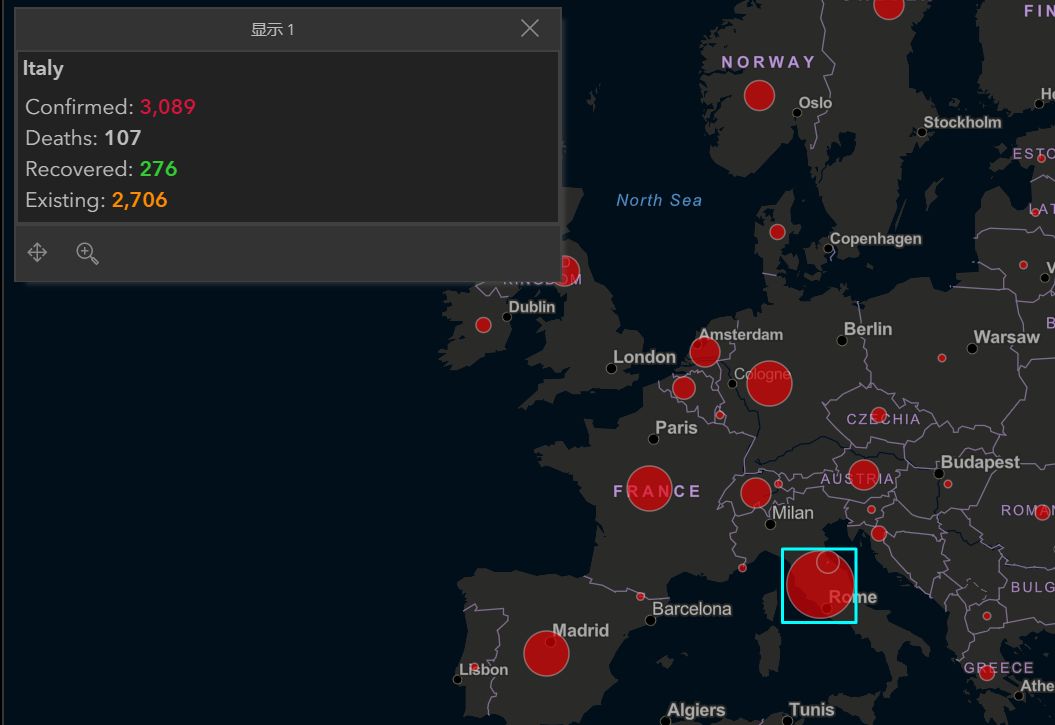
Task: Click the red marker southeast of Austria on the coast
Action: (878, 533)
